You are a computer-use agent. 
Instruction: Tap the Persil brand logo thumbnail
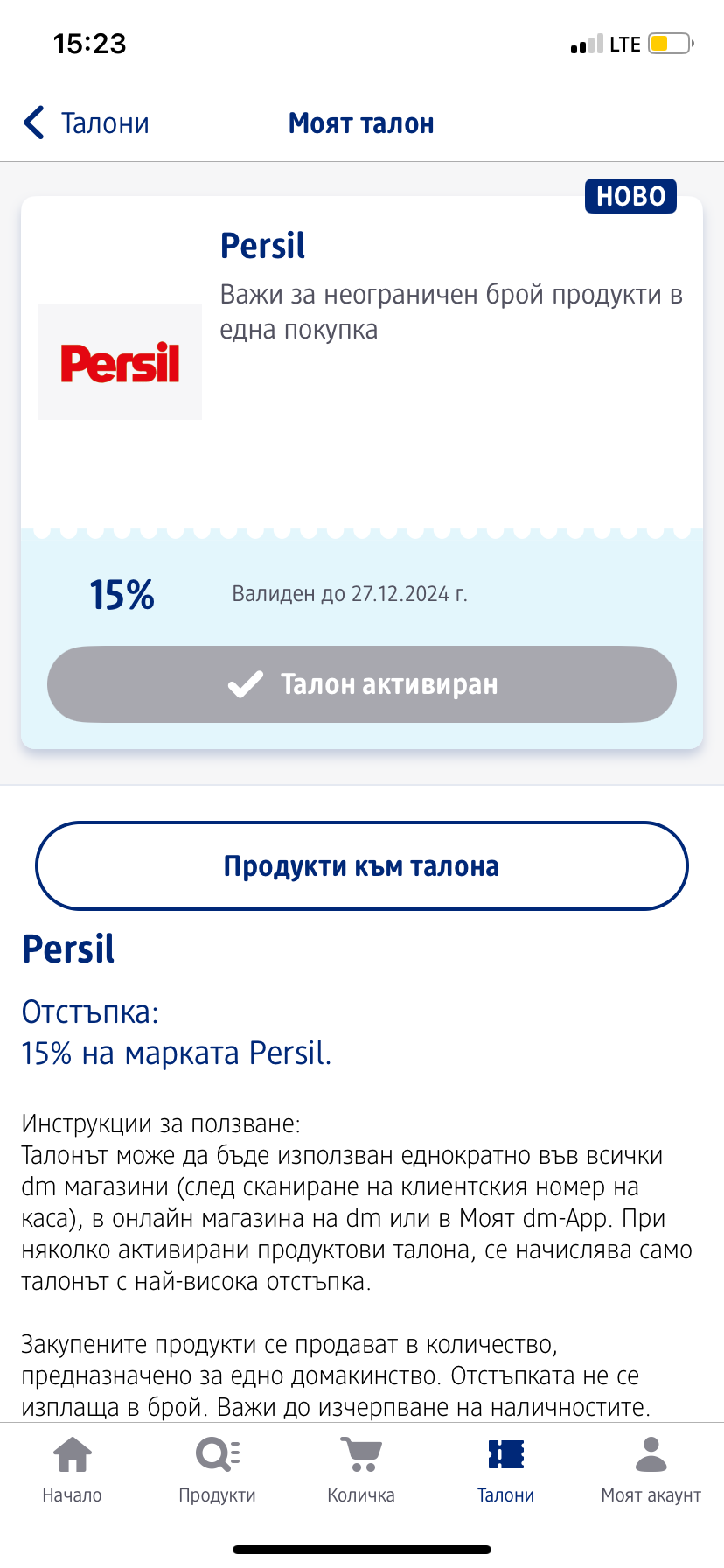tap(121, 362)
